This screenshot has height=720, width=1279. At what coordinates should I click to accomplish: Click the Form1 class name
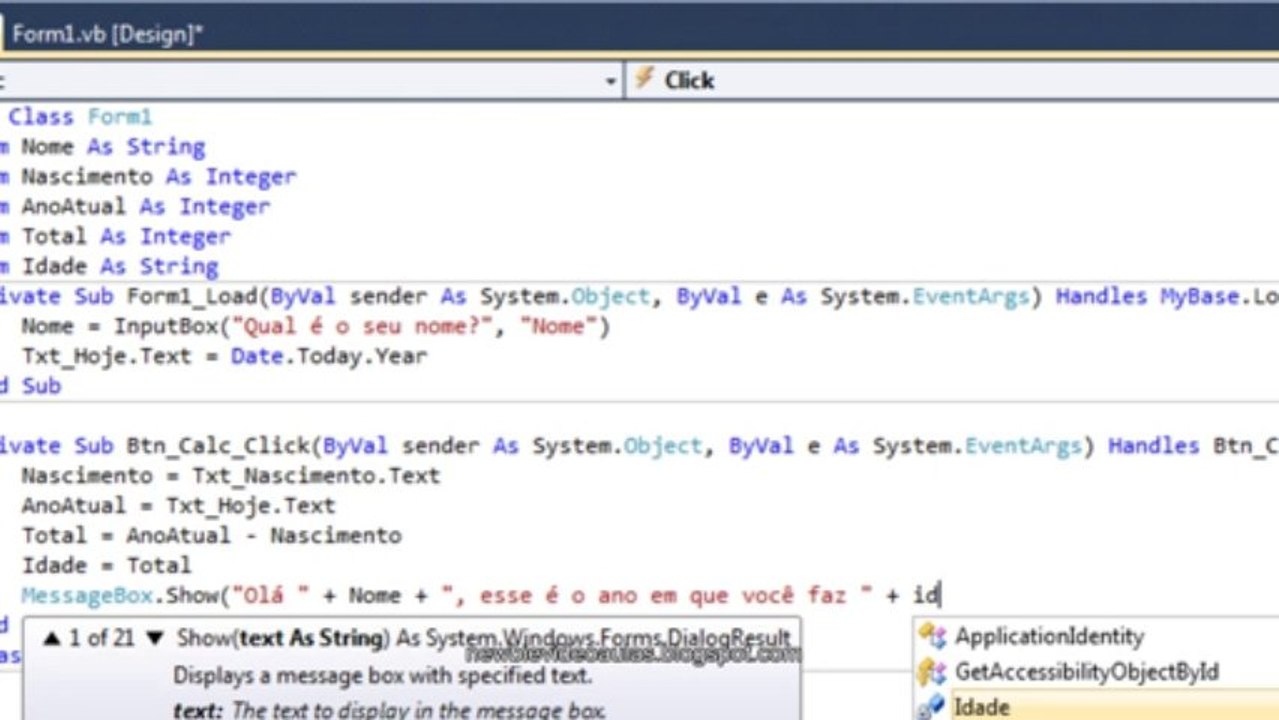pyautogui.click(x=120, y=117)
